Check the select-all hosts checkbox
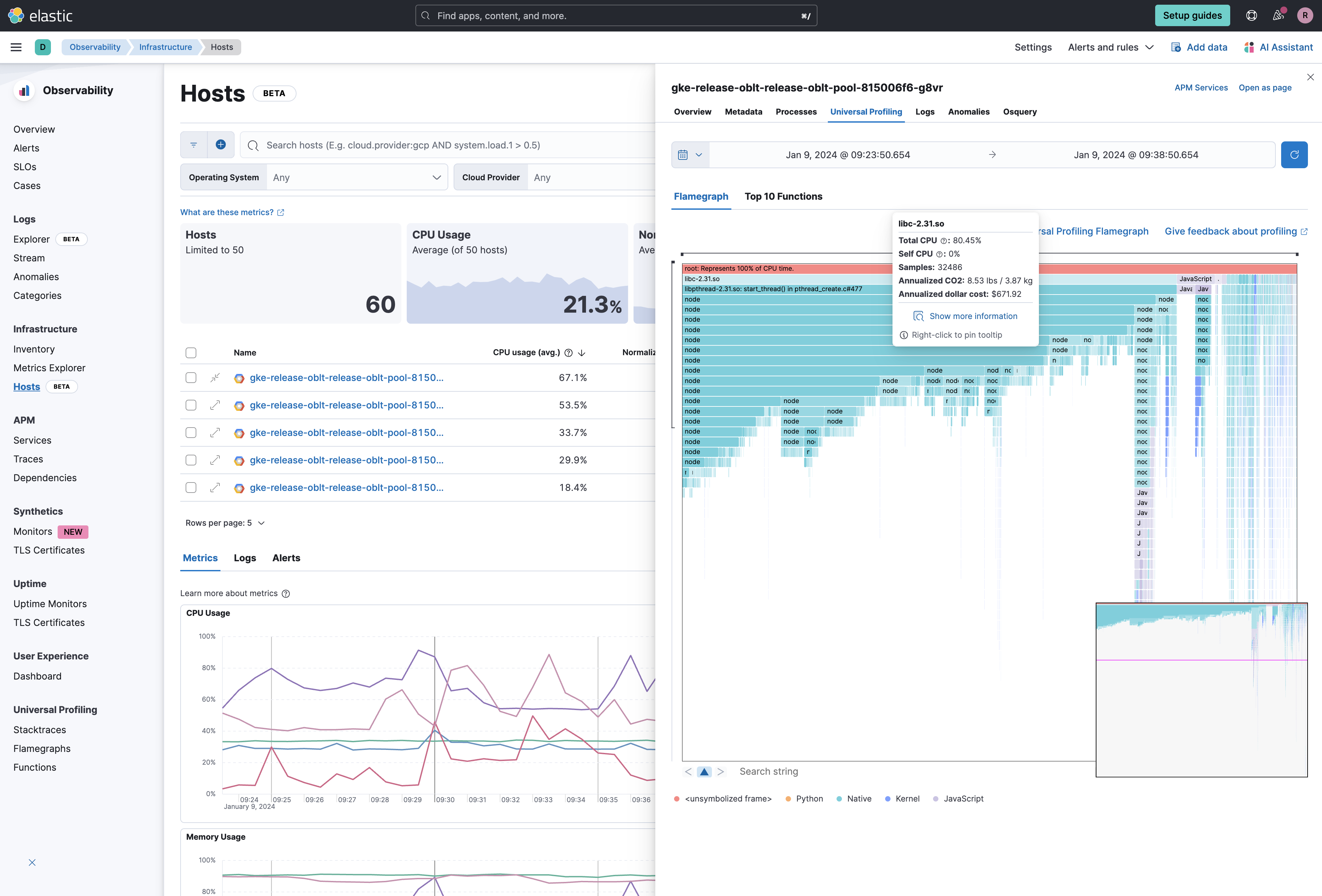 click(191, 353)
